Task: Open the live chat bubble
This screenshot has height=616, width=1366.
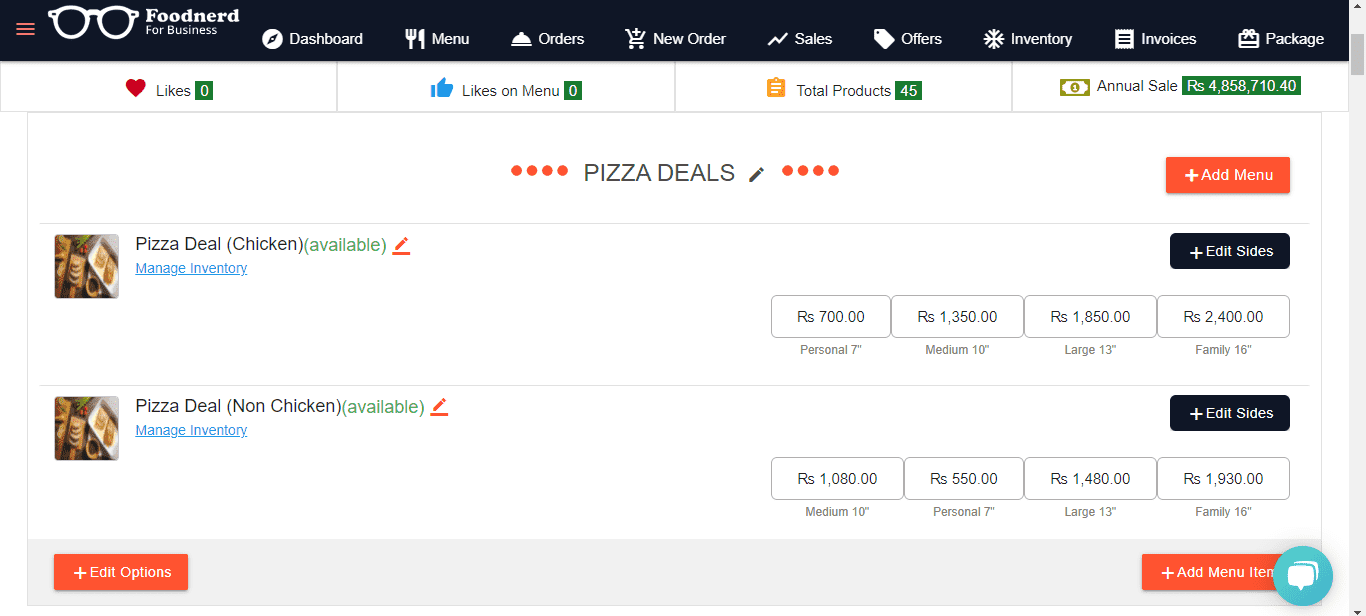Action: [x=1302, y=576]
